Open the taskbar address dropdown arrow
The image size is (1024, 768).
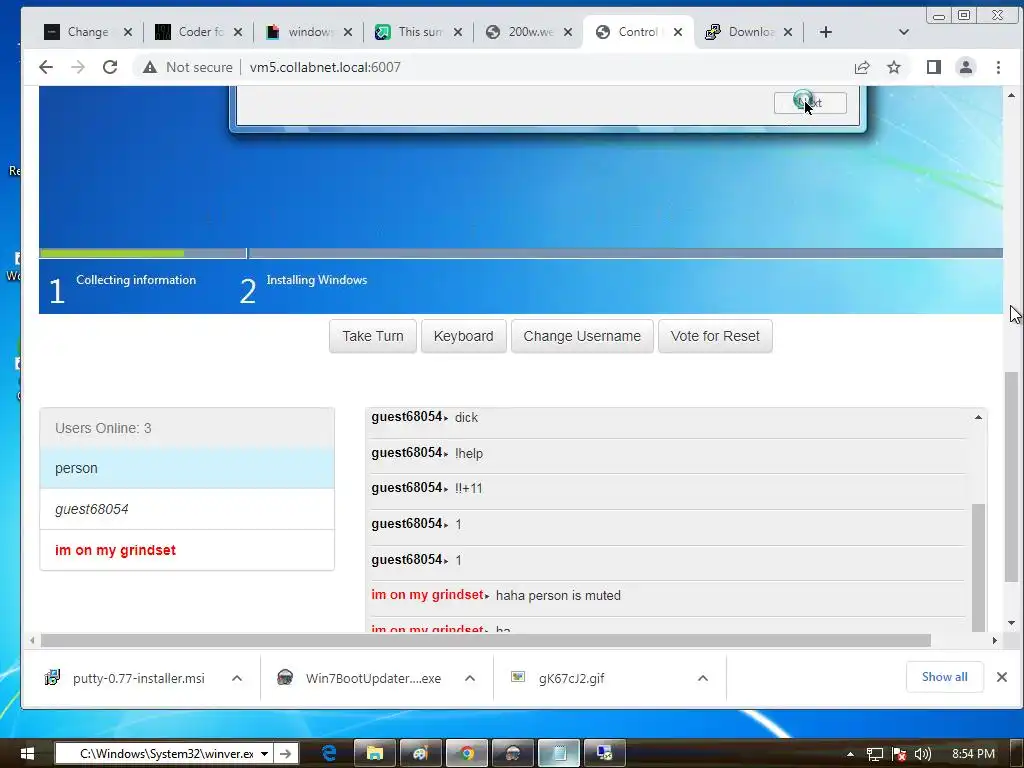(x=264, y=754)
